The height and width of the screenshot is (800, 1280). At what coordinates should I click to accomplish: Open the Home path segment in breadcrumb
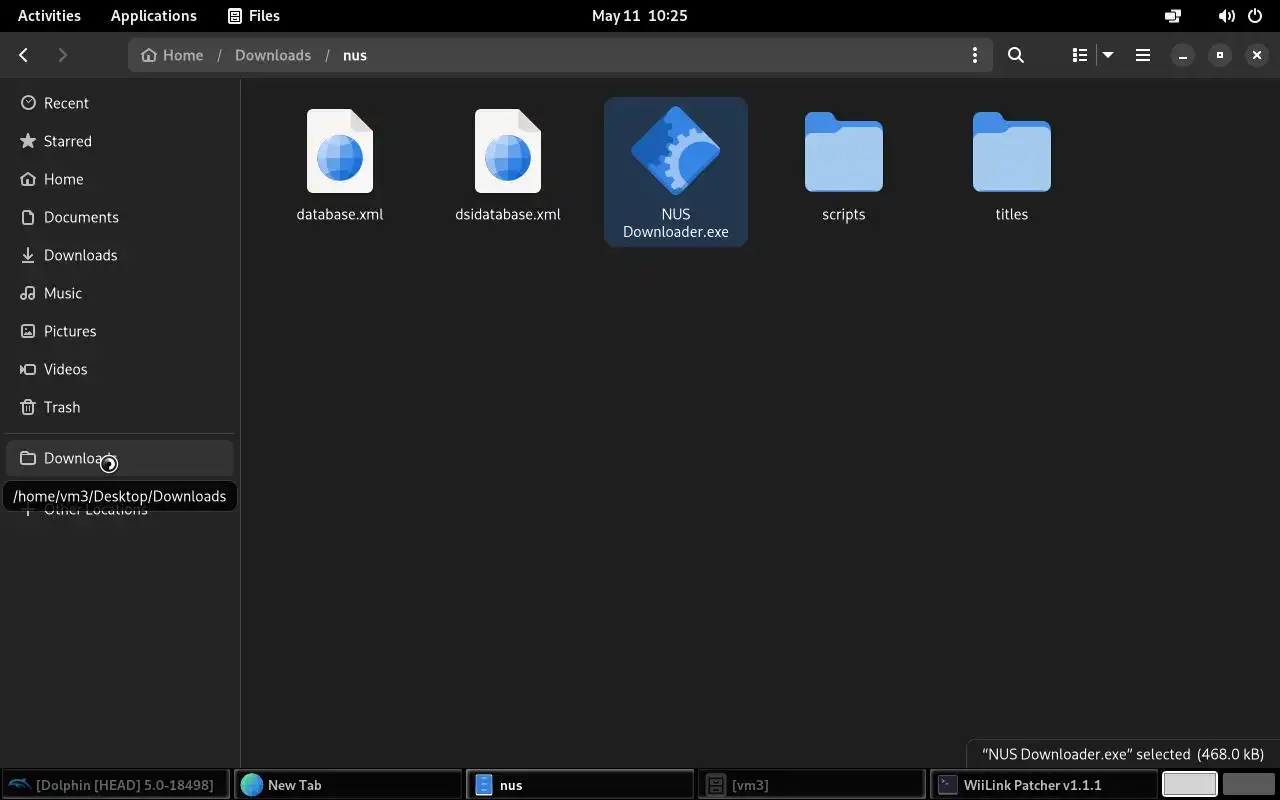click(172, 55)
